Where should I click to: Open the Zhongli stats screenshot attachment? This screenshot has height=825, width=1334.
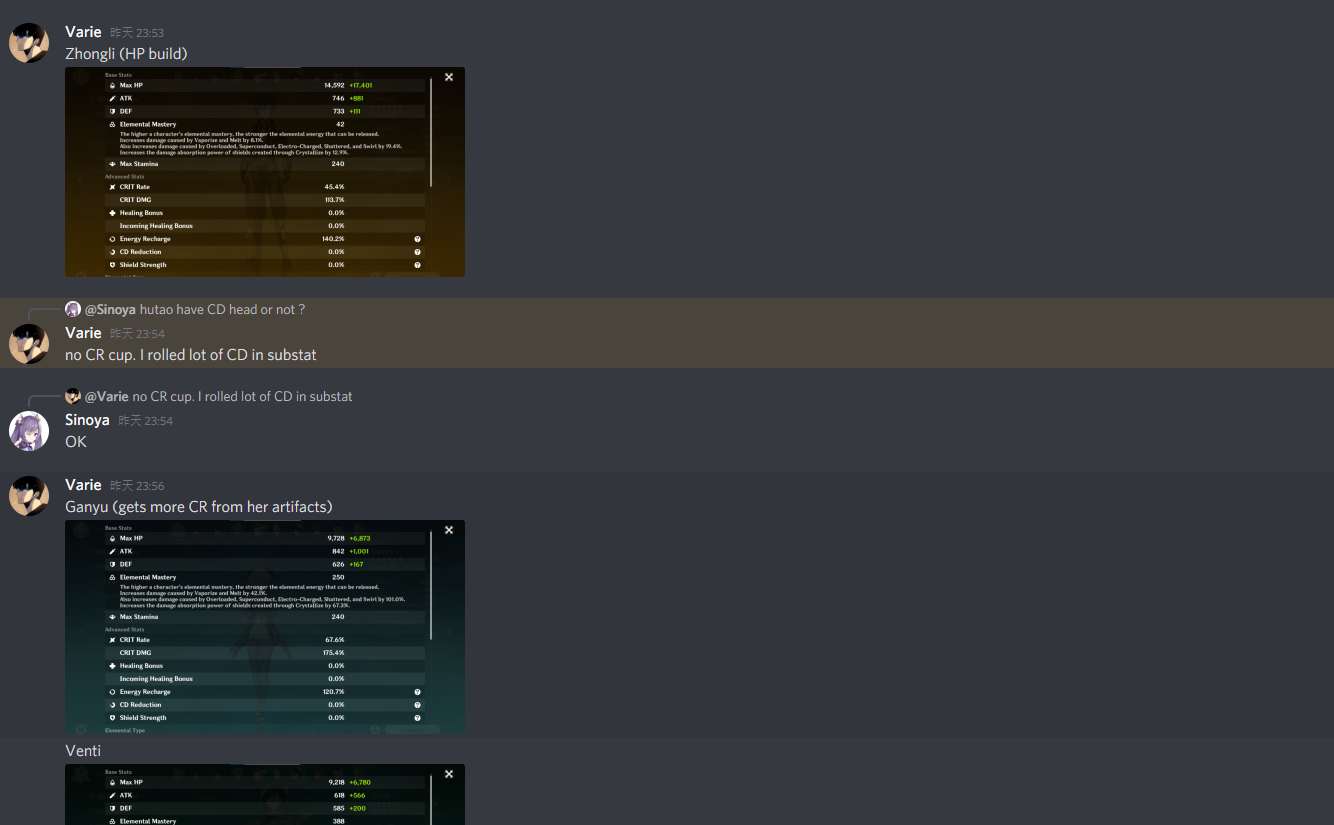(265, 172)
